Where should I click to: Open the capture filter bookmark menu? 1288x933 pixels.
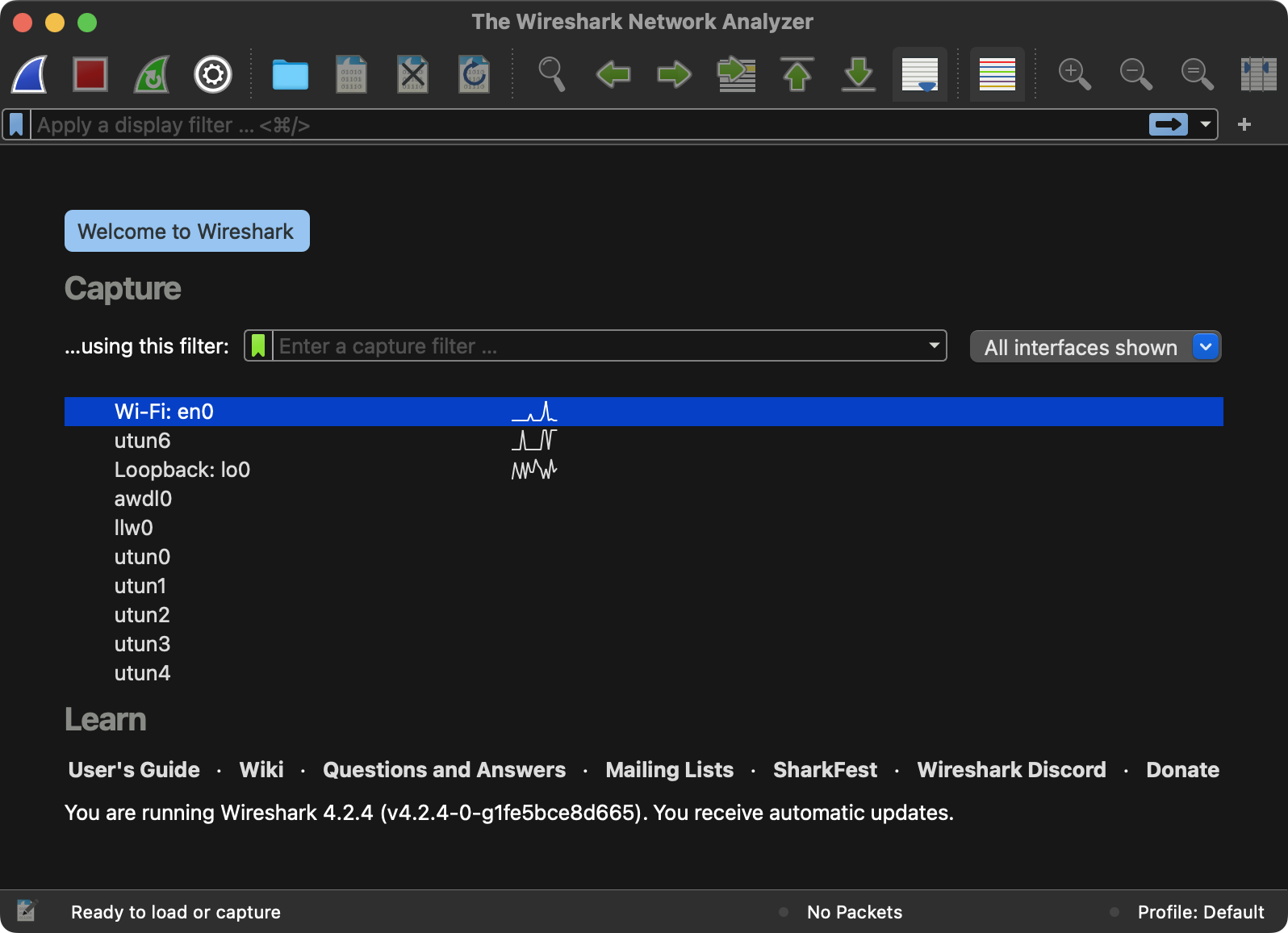[x=258, y=345]
